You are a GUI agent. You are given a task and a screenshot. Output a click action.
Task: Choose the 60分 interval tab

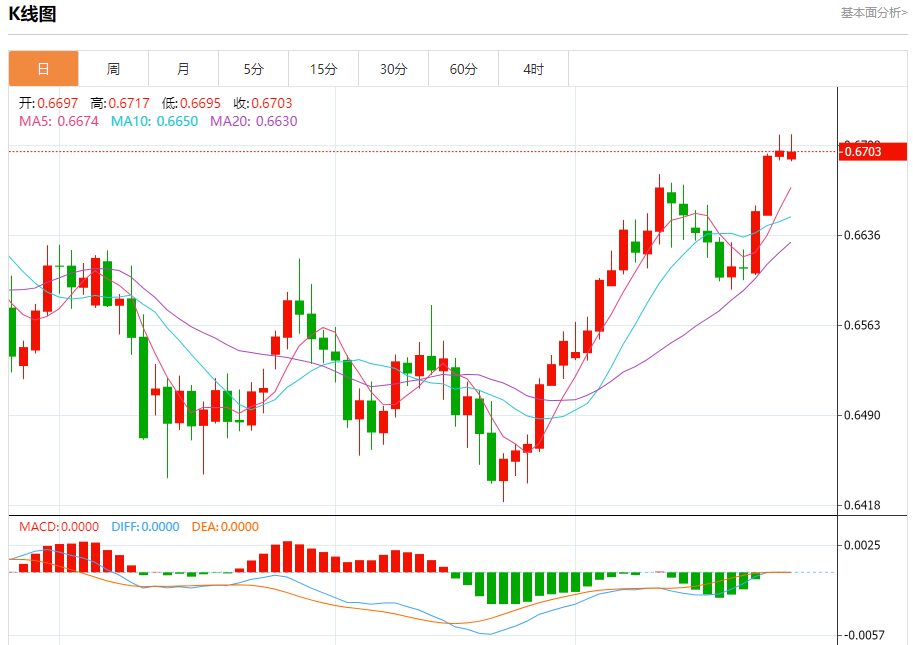[x=463, y=69]
